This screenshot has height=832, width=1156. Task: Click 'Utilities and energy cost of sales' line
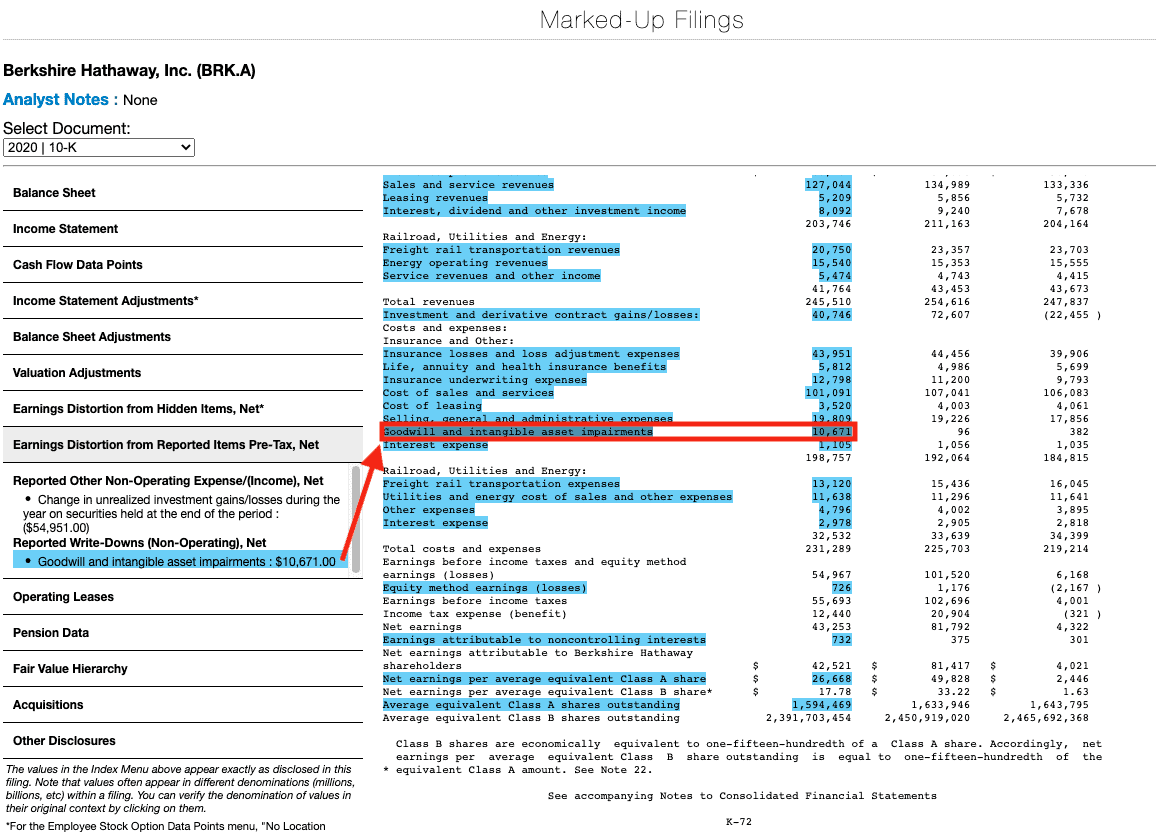(557, 497)
